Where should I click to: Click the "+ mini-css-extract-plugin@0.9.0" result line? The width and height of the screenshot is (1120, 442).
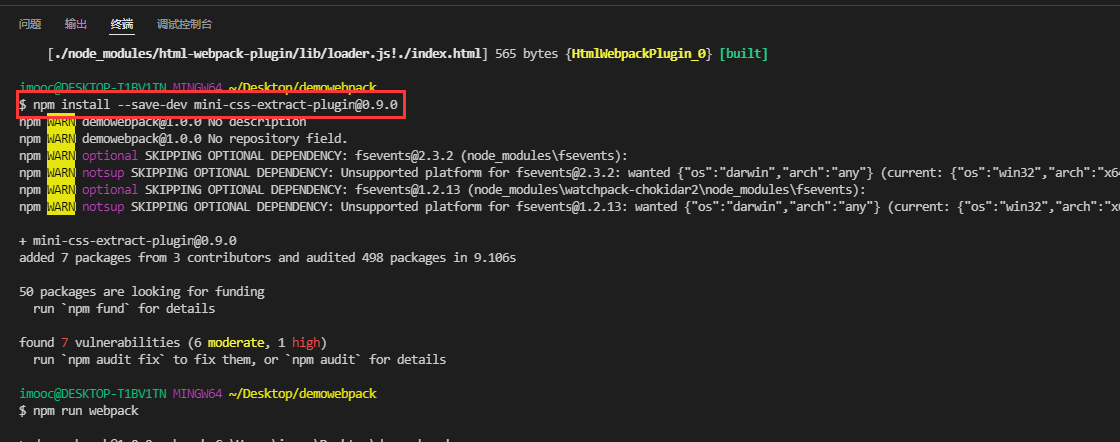tap(127, 240)
